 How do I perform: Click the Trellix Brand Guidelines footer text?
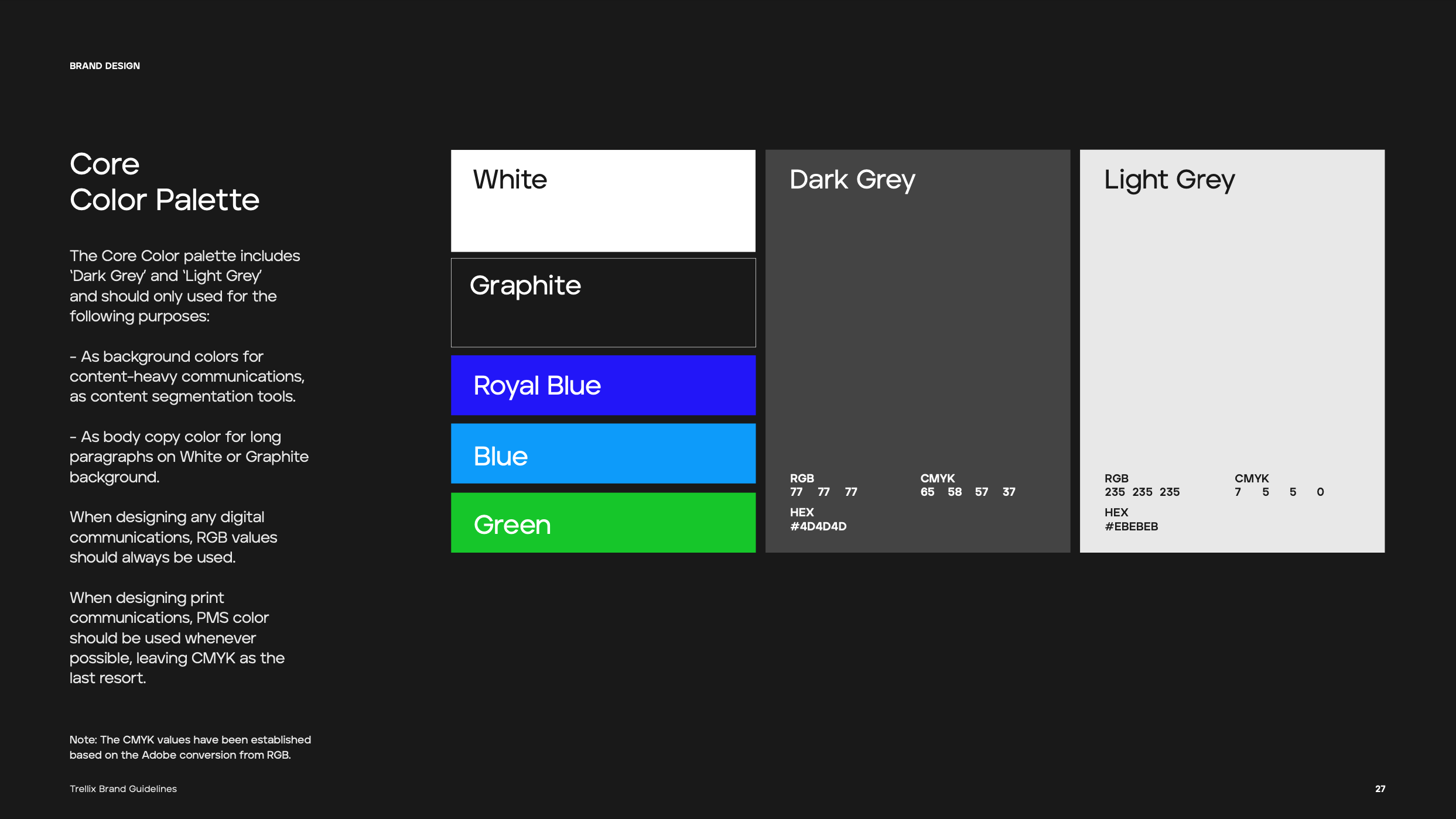pos(123,789)
